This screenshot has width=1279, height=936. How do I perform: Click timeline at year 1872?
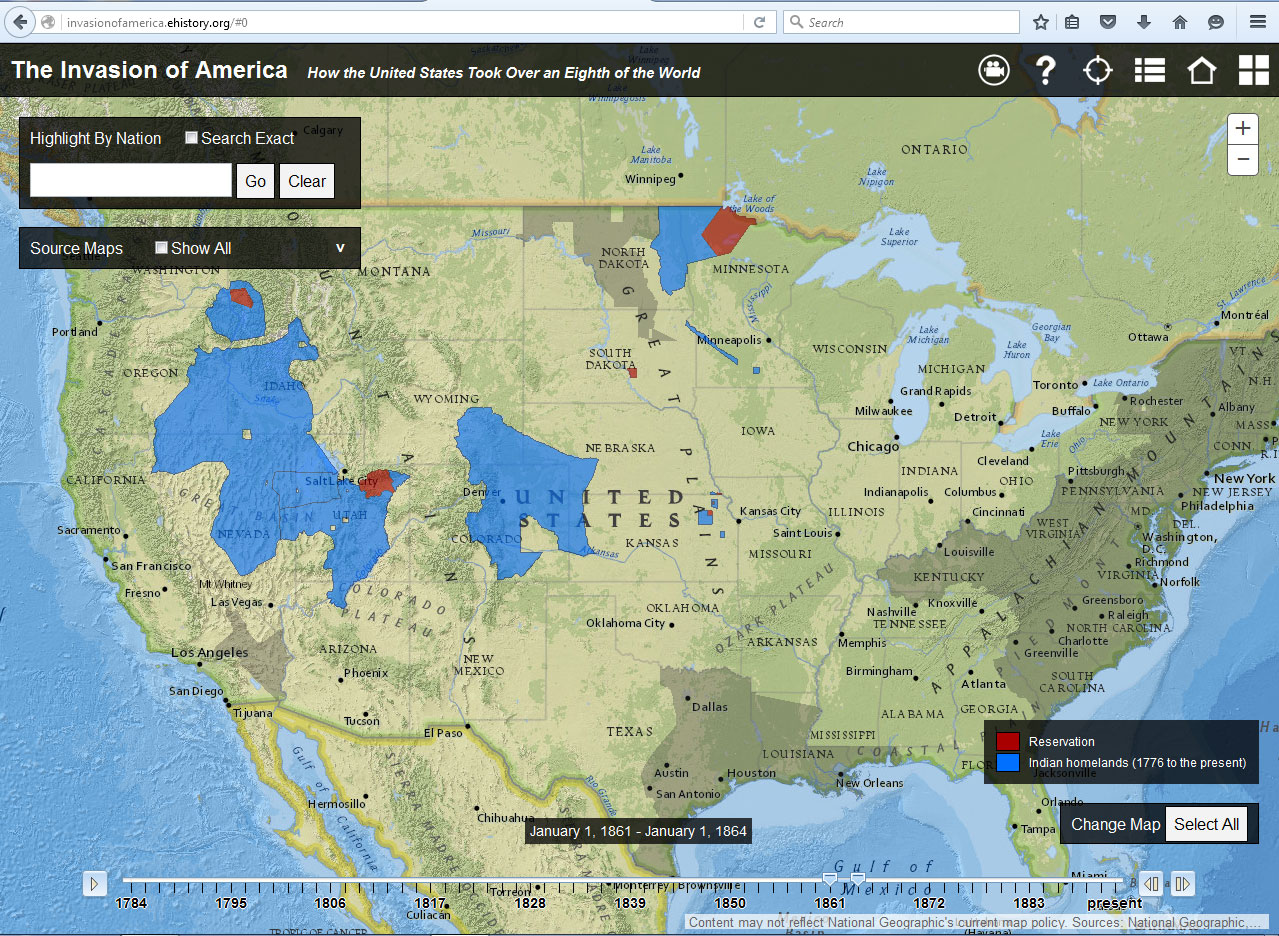[929, 903]
